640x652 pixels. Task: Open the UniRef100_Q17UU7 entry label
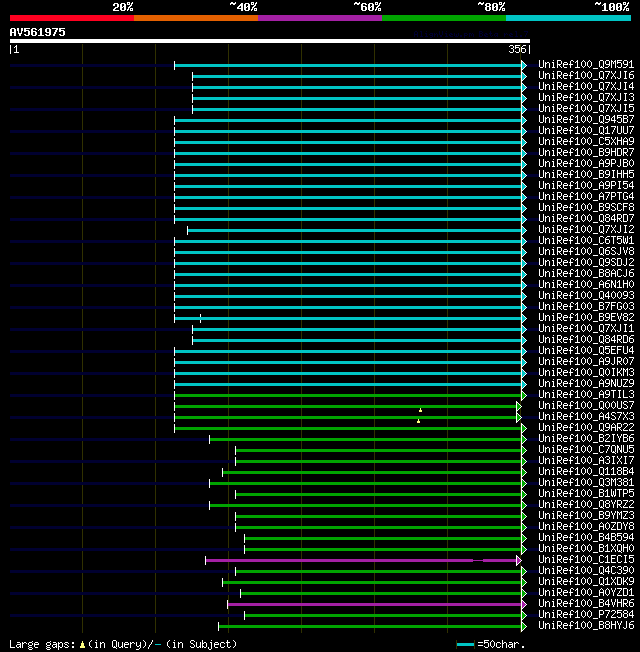(586, 131)
